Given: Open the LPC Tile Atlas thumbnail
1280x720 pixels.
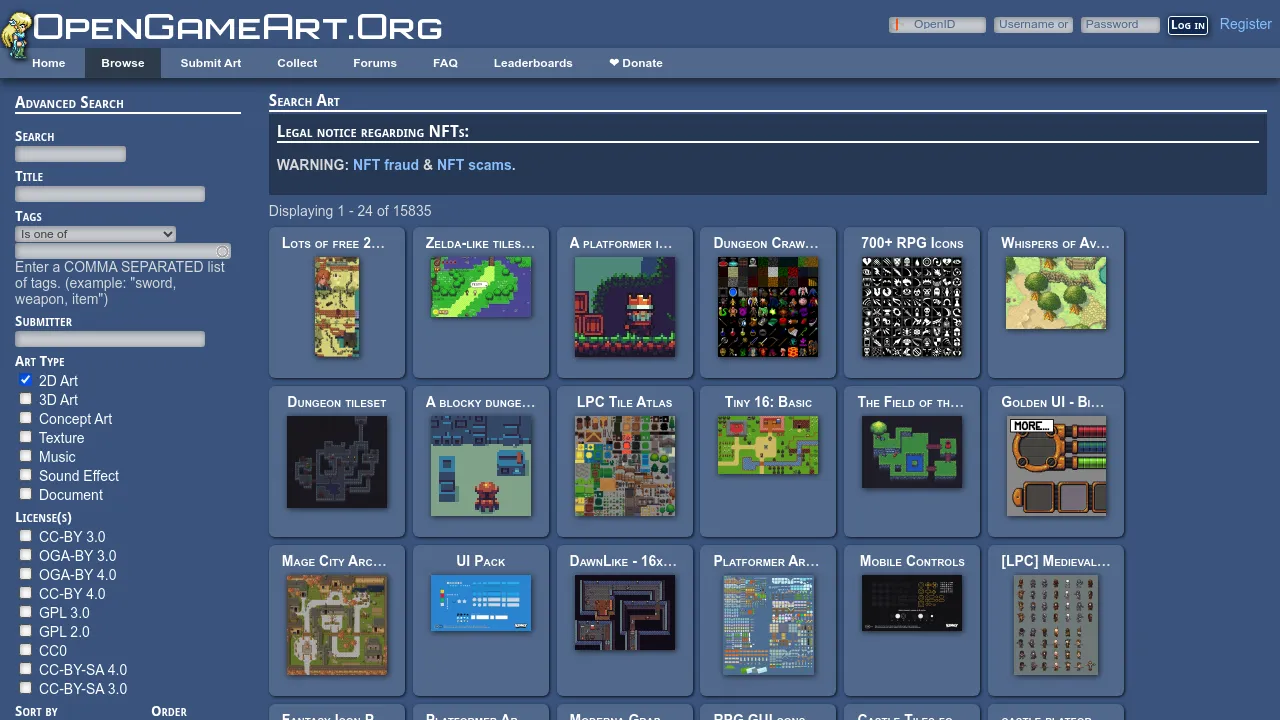Looking at the screenshot, I should point(624,466).
